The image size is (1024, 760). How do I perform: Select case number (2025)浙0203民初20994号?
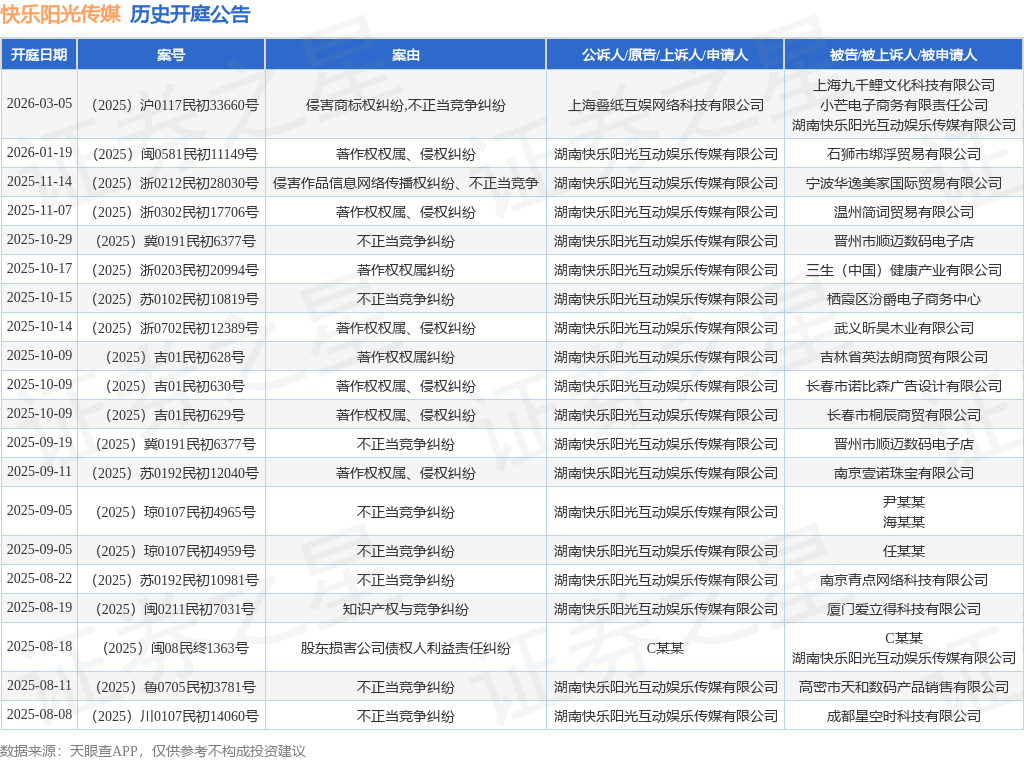point(172,270)
